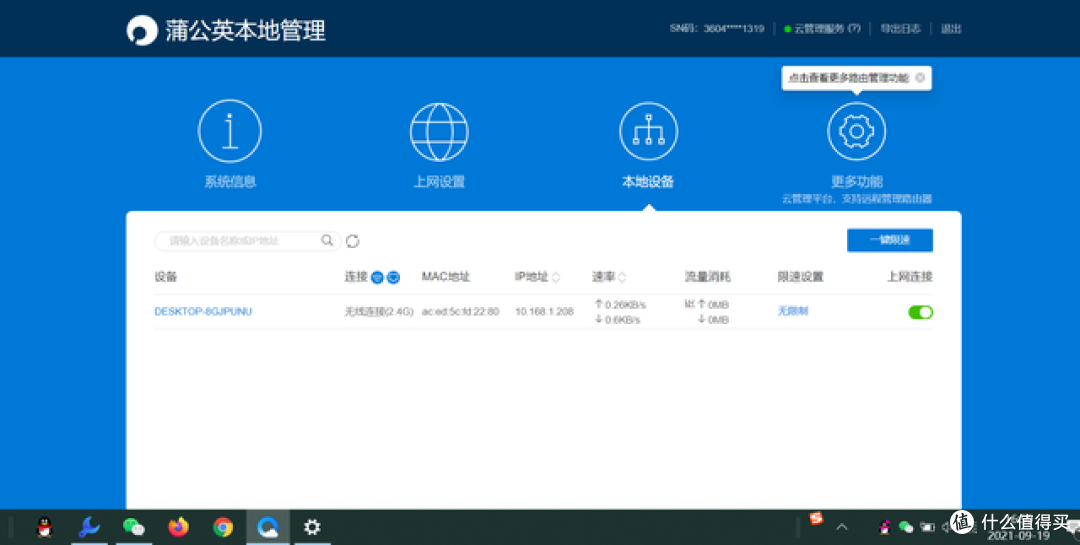Click the 流量消耗 column header

click(x=707, y=277)
